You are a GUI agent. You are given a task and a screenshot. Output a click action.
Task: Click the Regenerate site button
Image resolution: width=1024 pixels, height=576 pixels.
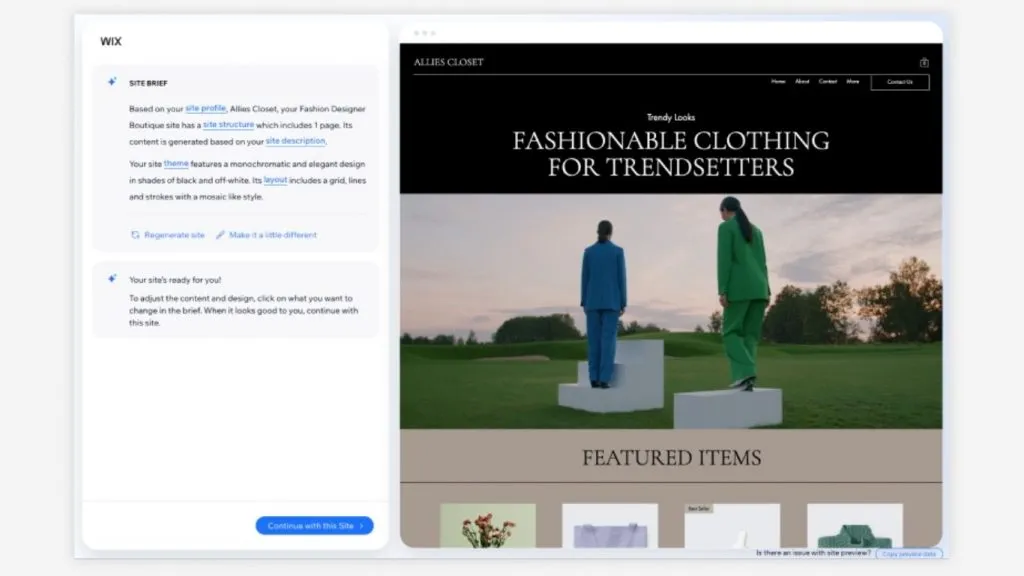pyautogui.click(x=168, y=235)
